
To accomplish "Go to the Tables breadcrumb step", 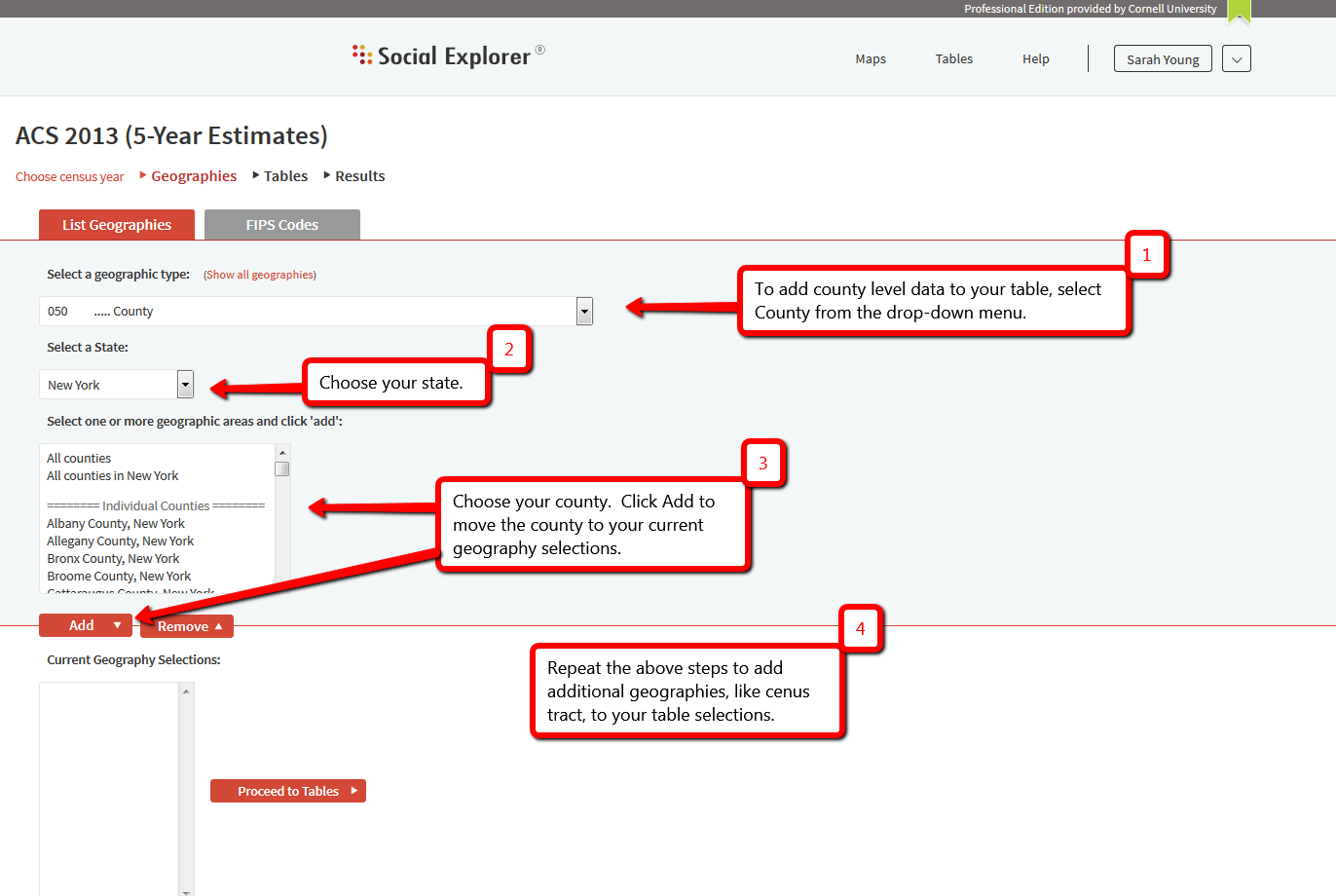I will [x=285, y=176].
